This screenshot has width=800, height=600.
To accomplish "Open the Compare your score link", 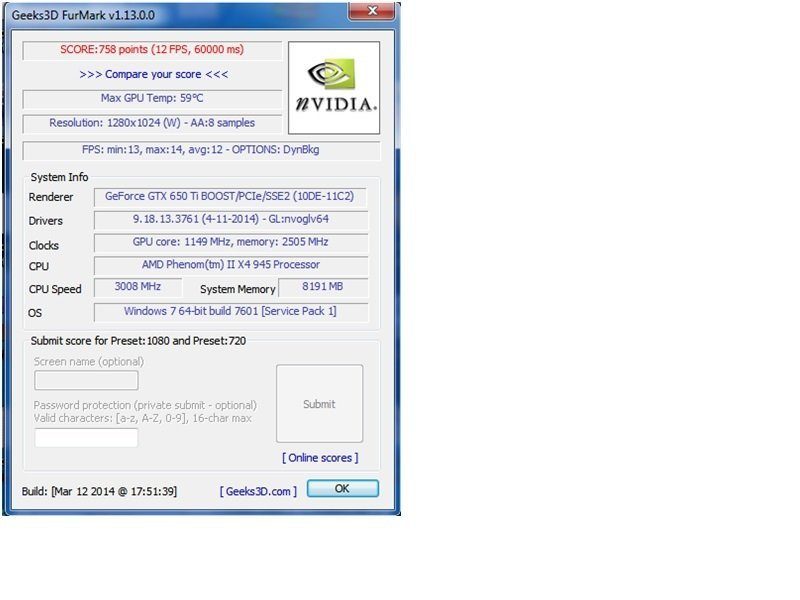I will (154, 74).
